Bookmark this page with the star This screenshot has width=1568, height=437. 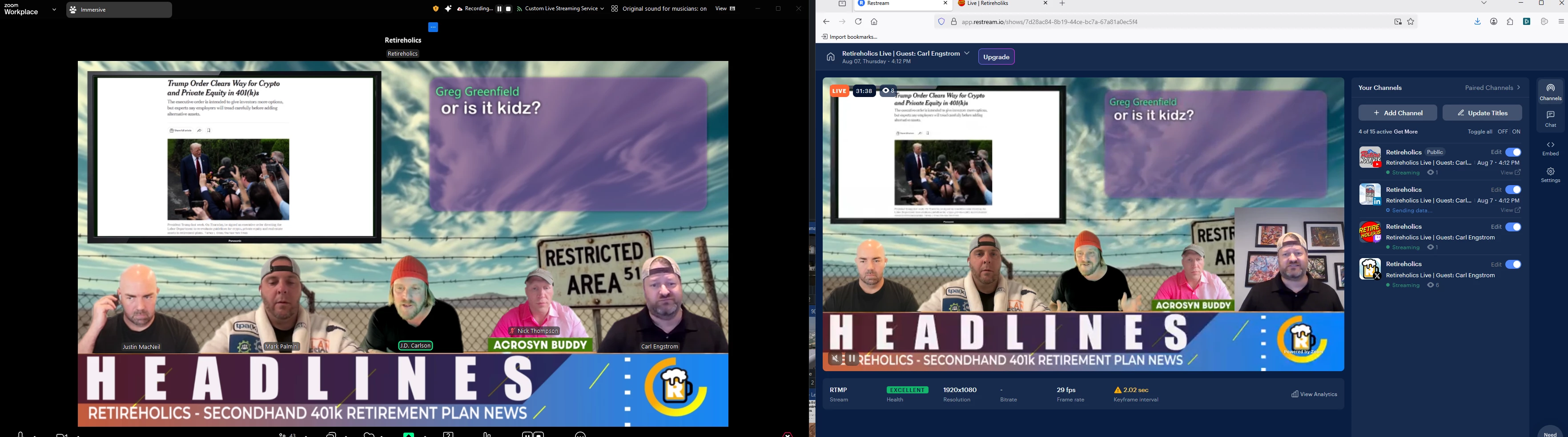(x=1411, y=22)
